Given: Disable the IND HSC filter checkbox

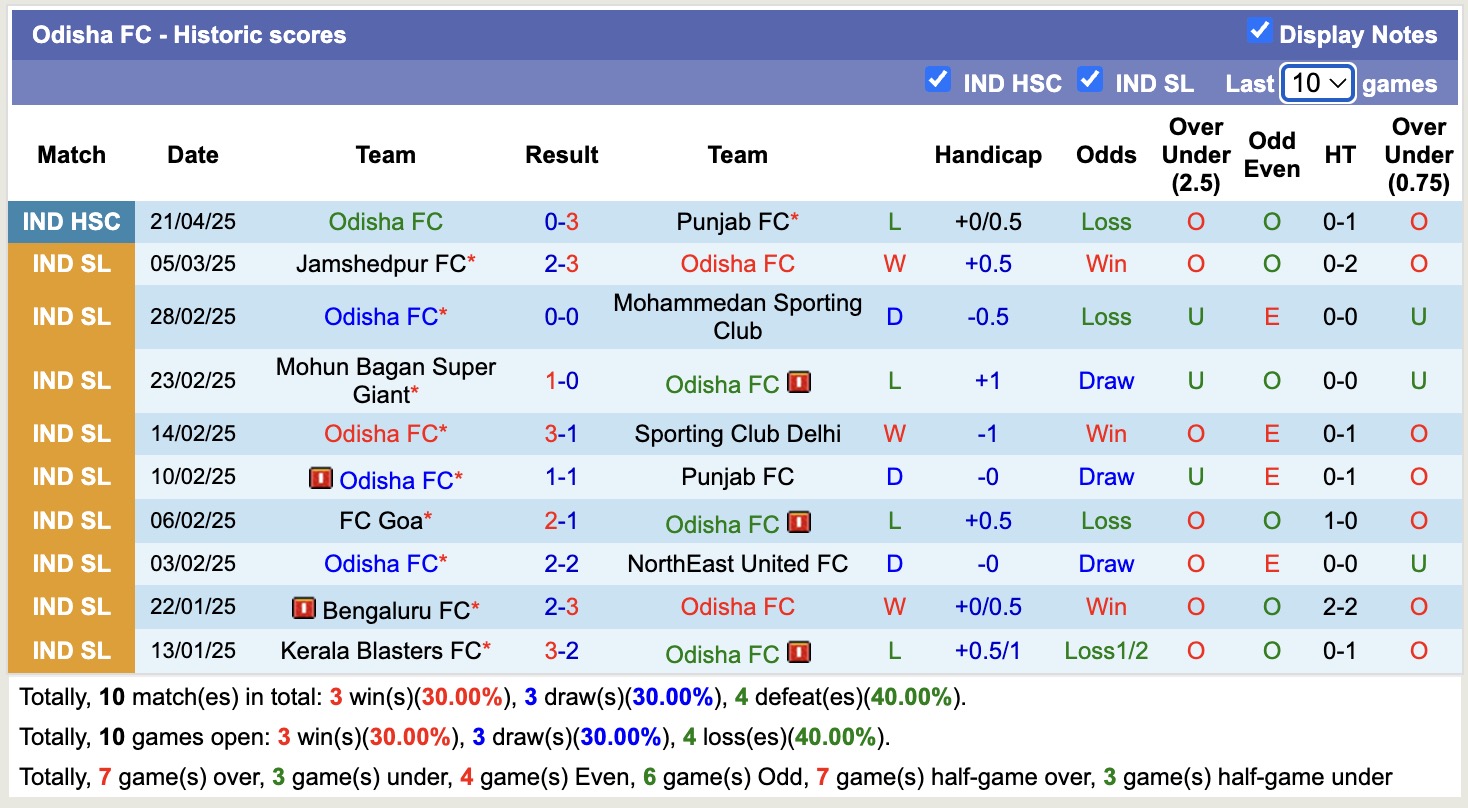Looking at the screenshot, I should [x=938, y=81].
